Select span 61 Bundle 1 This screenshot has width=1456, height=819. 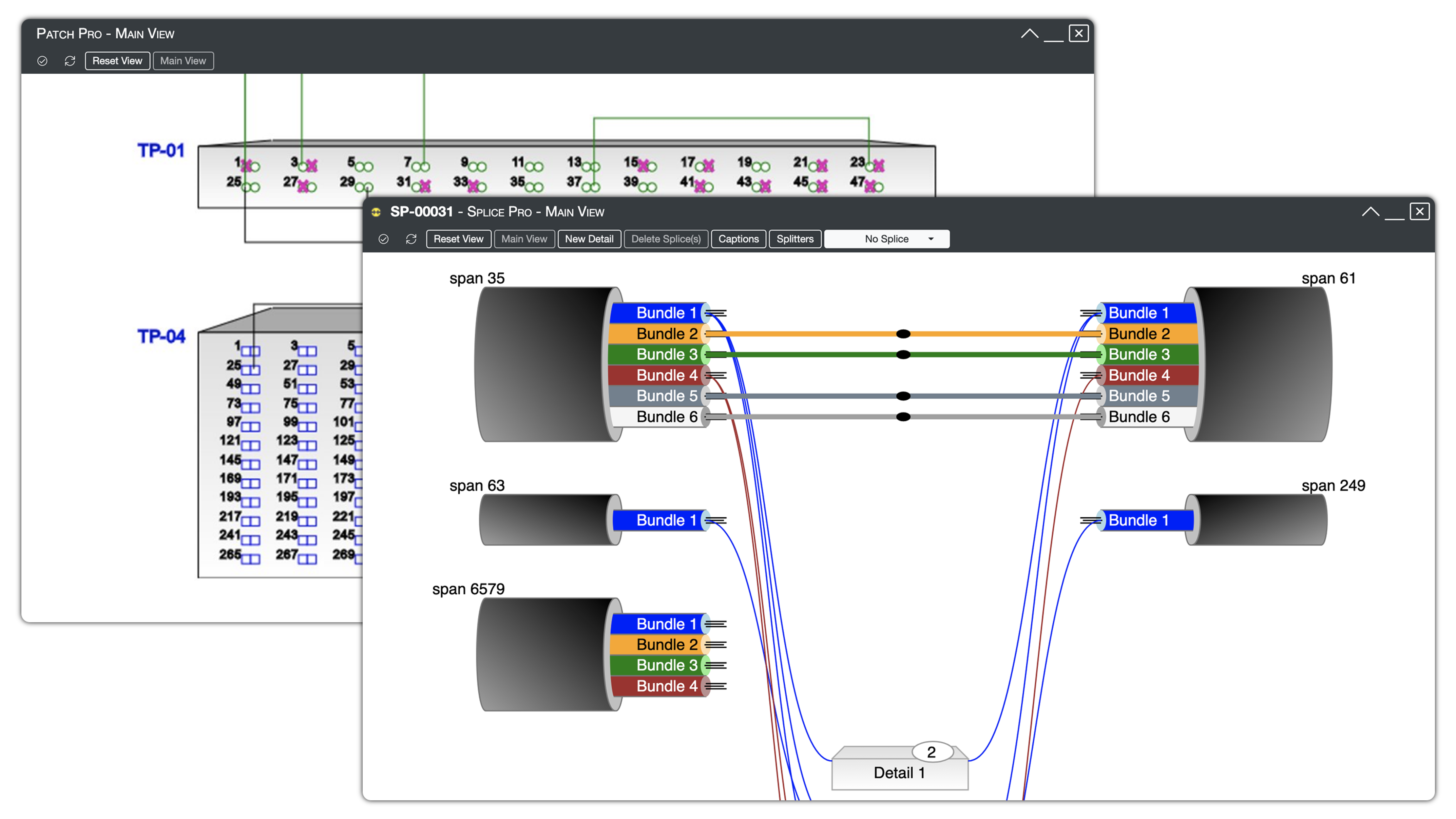[x=1147, y=313]
